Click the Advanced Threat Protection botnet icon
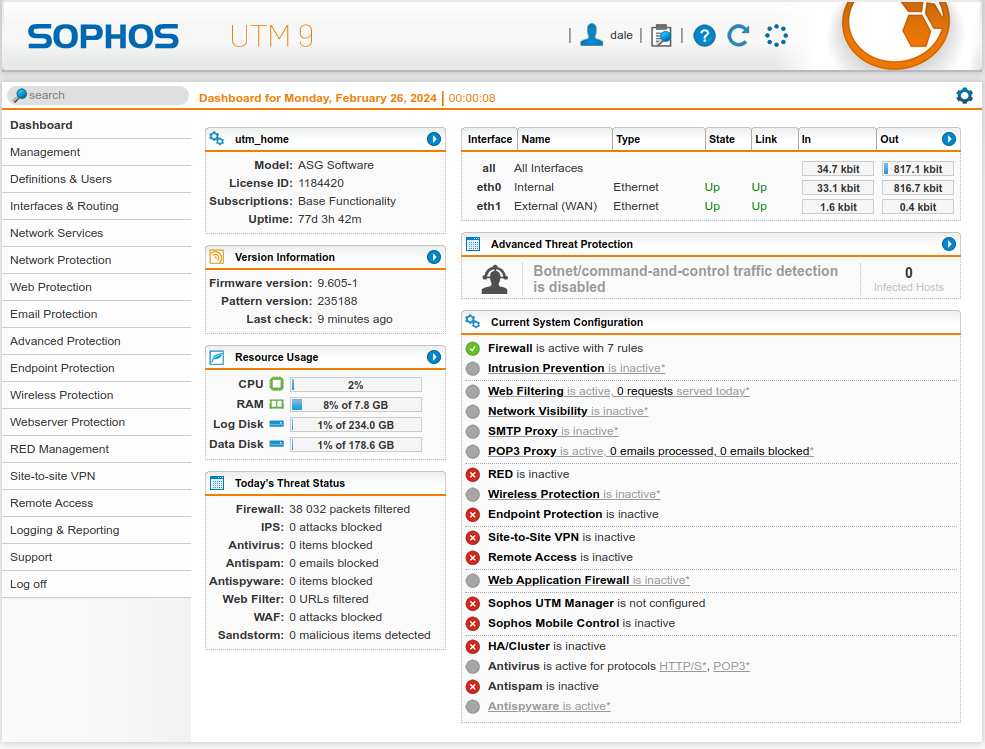The height and width of the screenshot is (749, 985). [x=493, y=277]
